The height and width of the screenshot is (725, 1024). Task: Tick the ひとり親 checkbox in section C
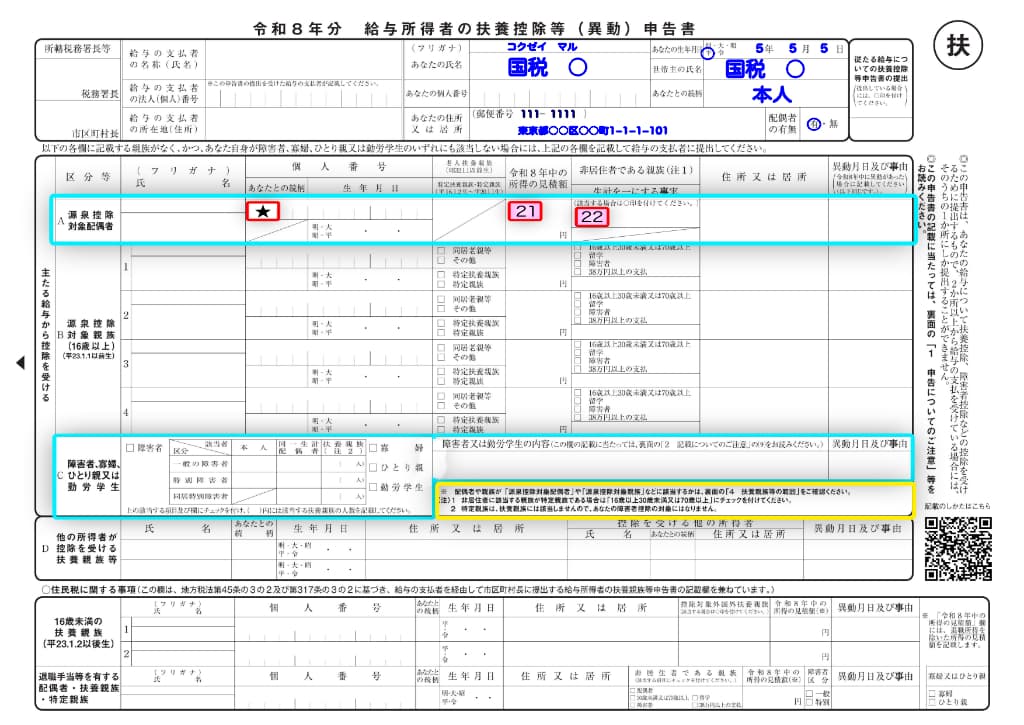[x=372, y=467]
